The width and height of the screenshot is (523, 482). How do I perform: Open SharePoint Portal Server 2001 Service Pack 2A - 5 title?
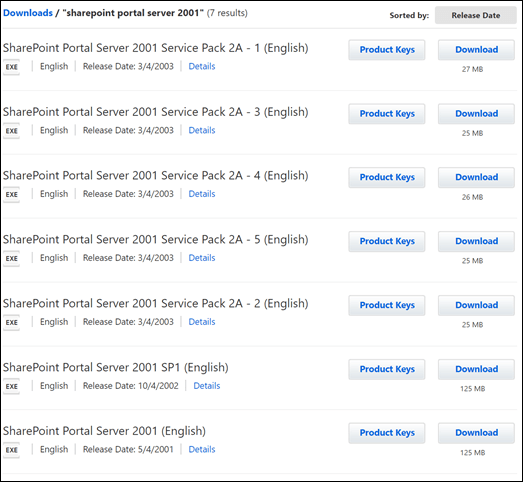click(155, 240)
